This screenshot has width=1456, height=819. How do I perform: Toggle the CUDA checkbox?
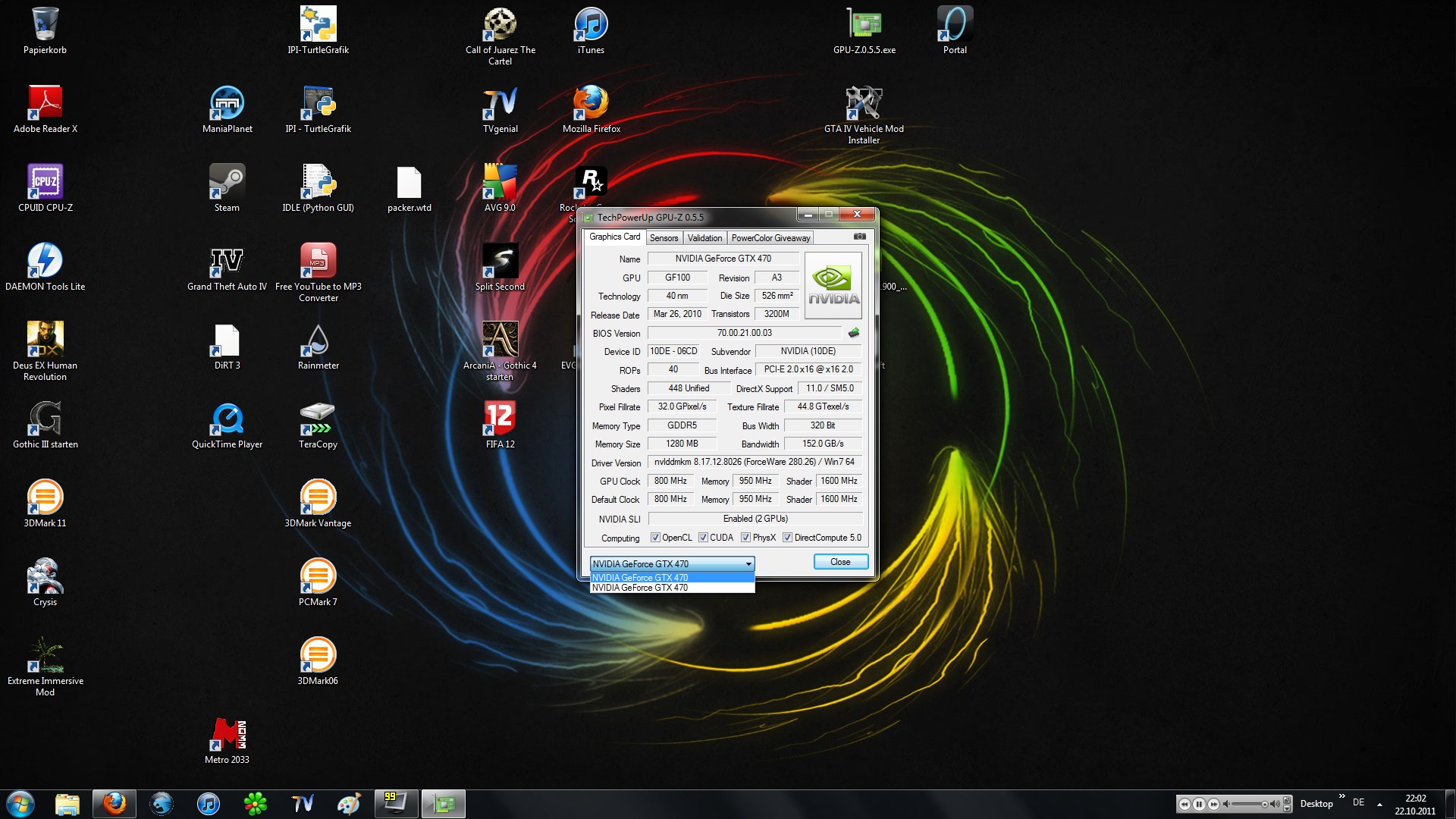pyautogui.click(x=703, y=538)
